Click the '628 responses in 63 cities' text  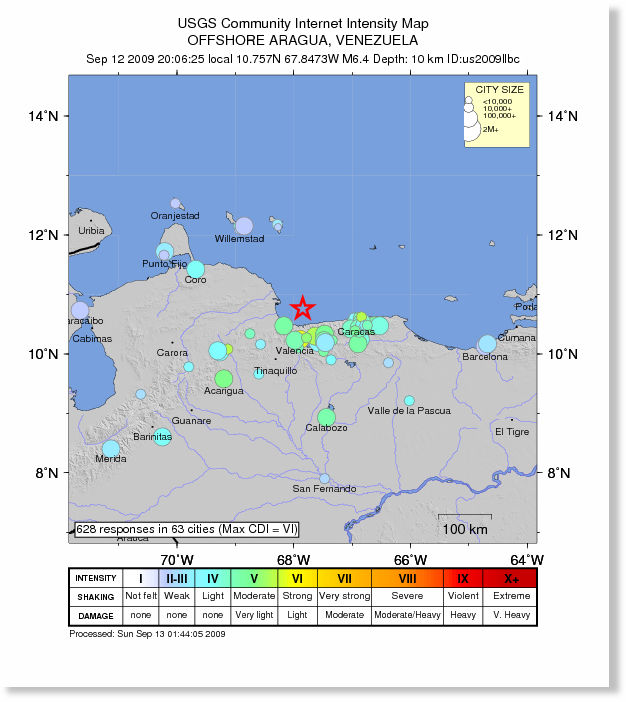pyautogui.click(x=146, y=529)
